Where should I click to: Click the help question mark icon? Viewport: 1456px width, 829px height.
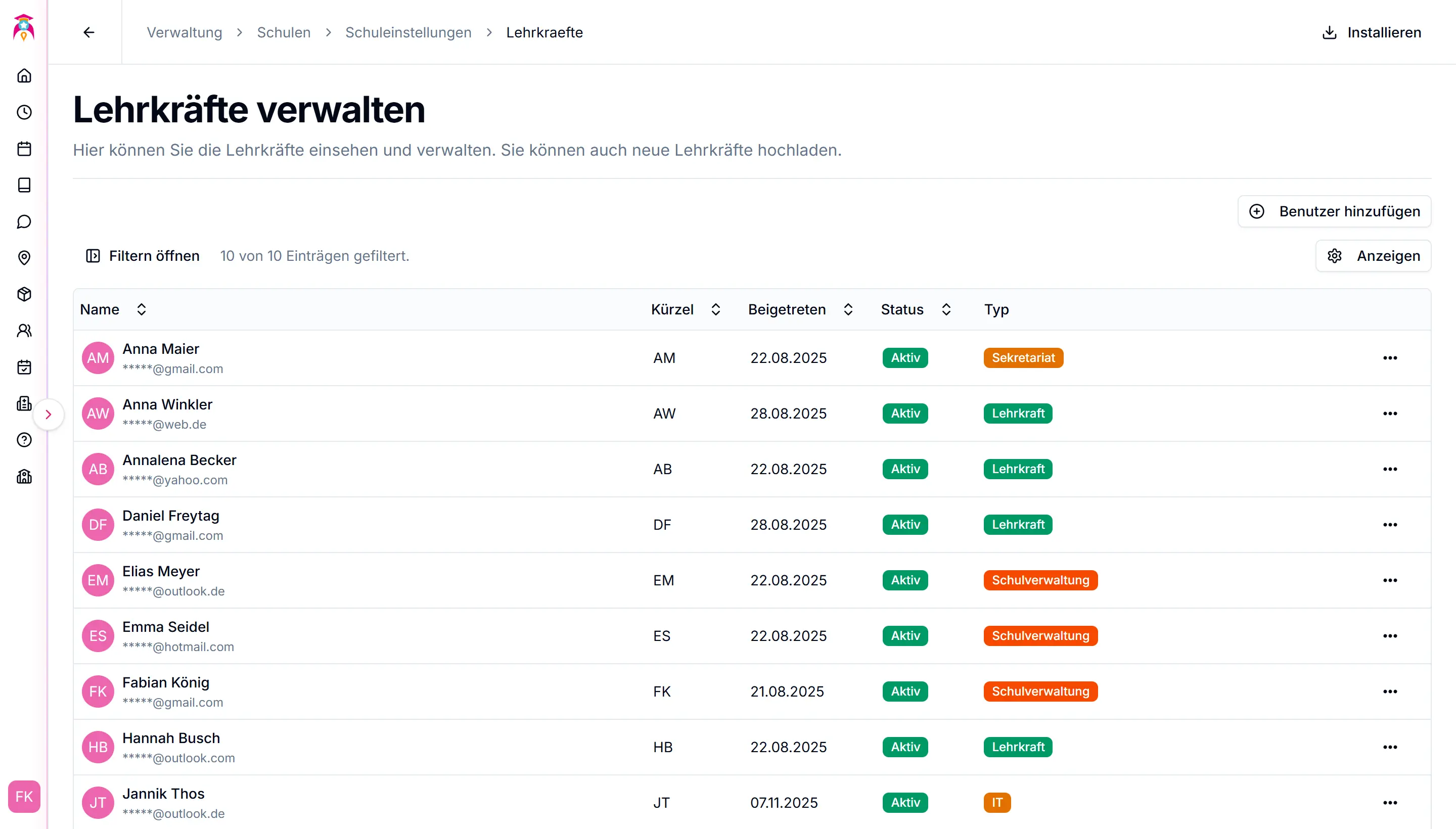coord(24,440)
